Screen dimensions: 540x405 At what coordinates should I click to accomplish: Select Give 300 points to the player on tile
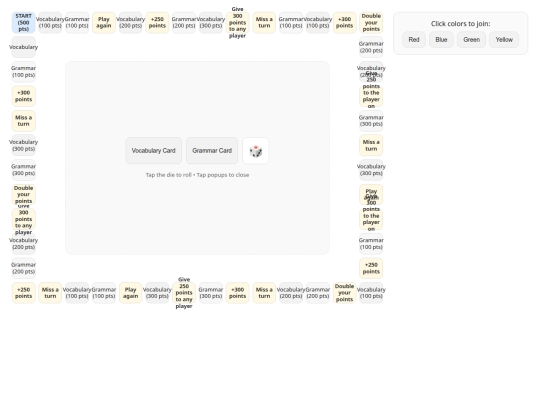371,219
